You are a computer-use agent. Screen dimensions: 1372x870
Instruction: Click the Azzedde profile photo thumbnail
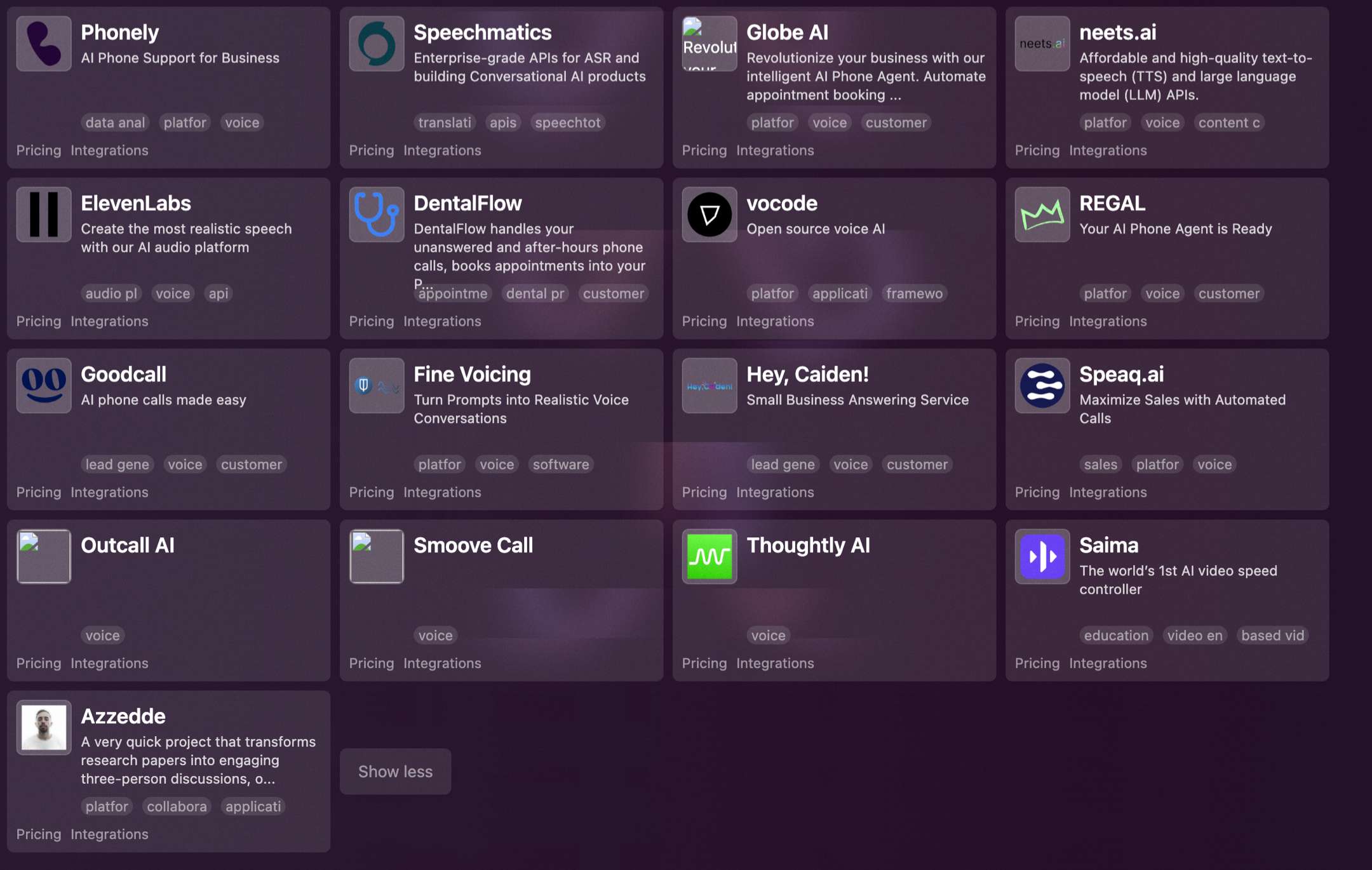point(44,727)
